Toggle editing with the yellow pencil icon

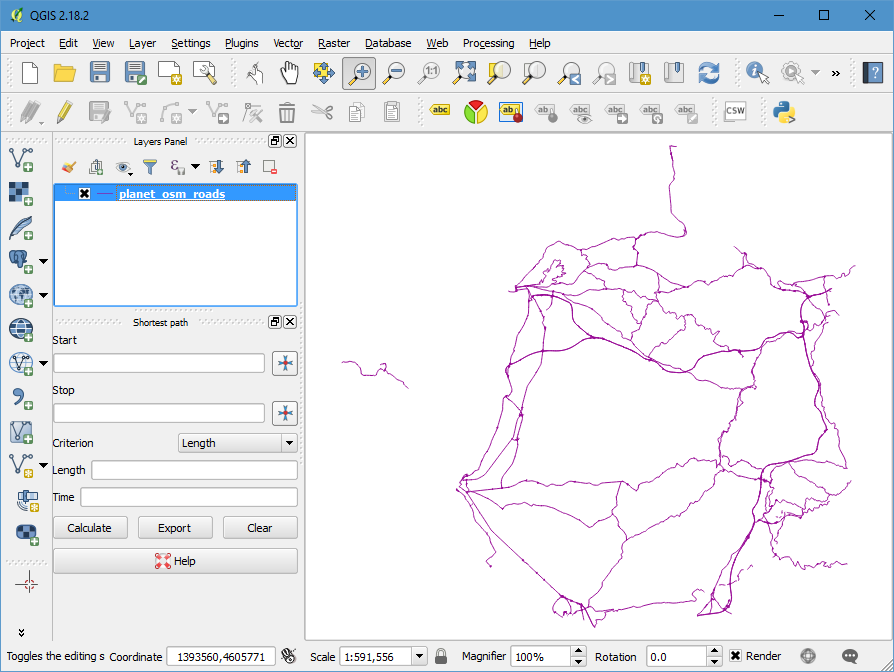pos(64,112)
